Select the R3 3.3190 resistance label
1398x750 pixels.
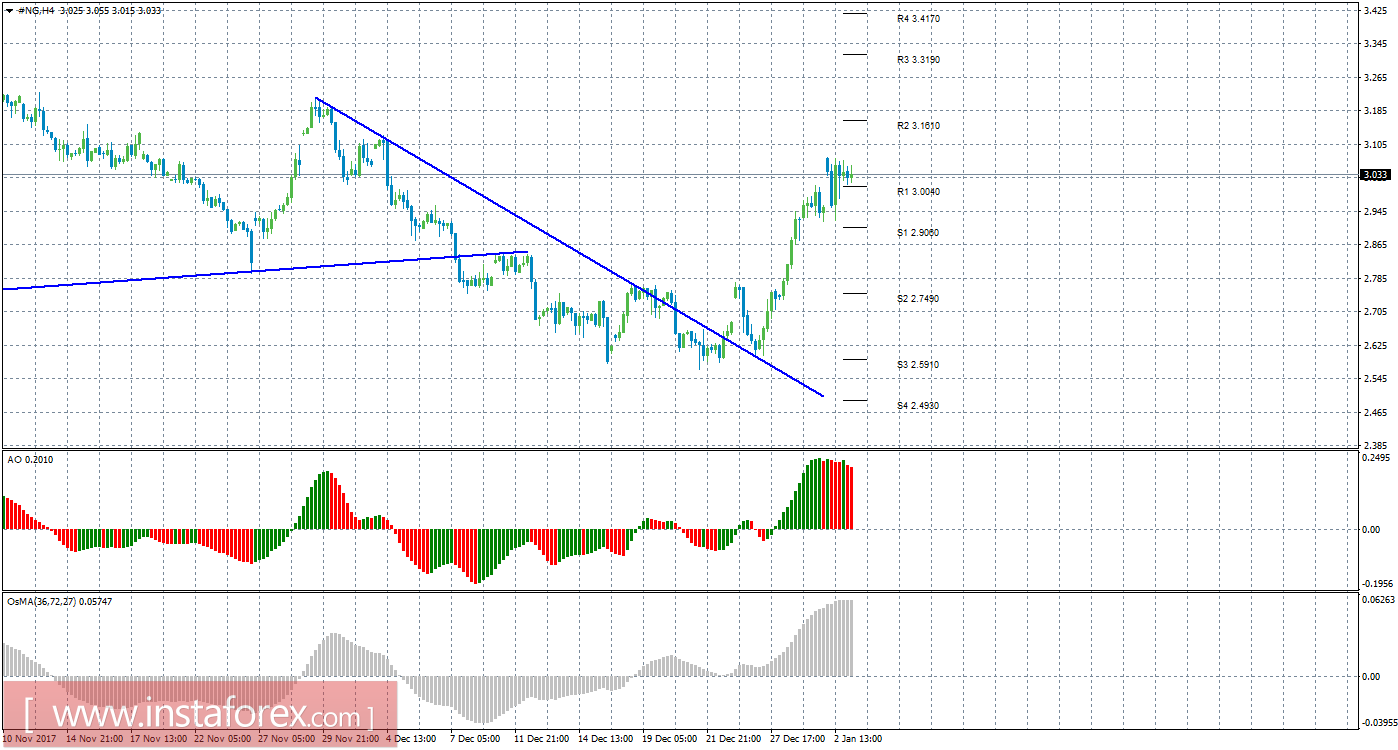pyautogui.click(x=918, y=60)
